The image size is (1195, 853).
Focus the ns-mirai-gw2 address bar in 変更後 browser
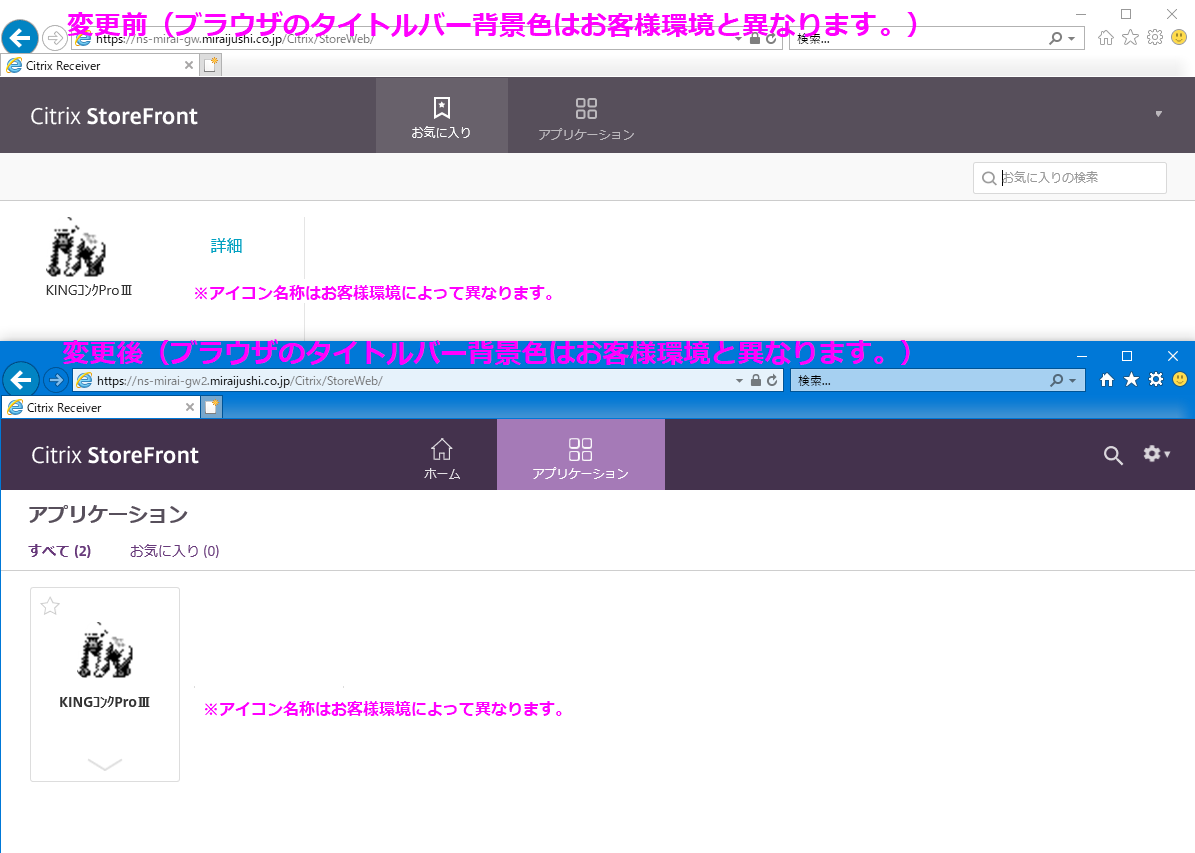tap(428, 380)
